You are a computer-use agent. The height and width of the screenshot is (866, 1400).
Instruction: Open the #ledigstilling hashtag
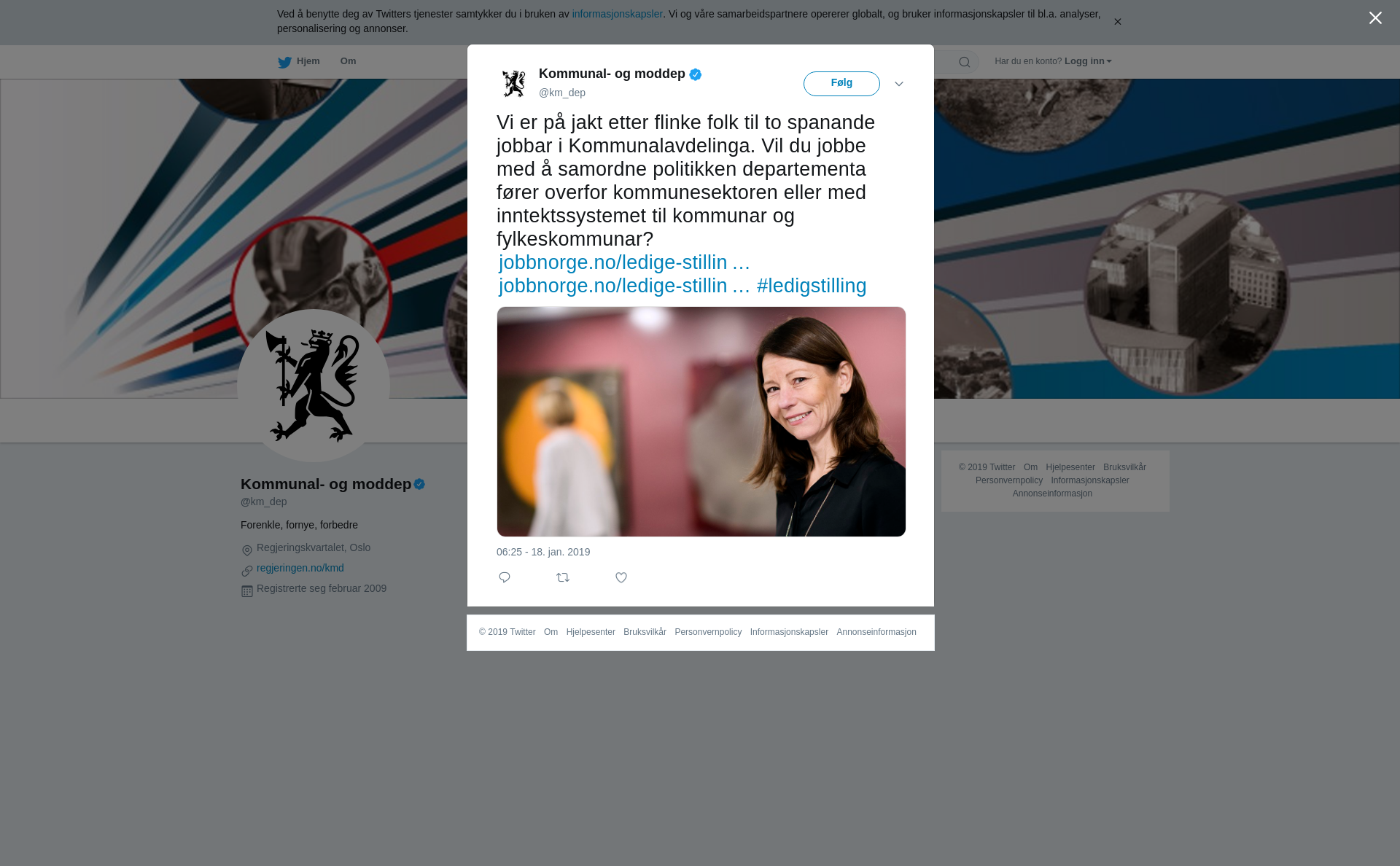tap(812, 286)
